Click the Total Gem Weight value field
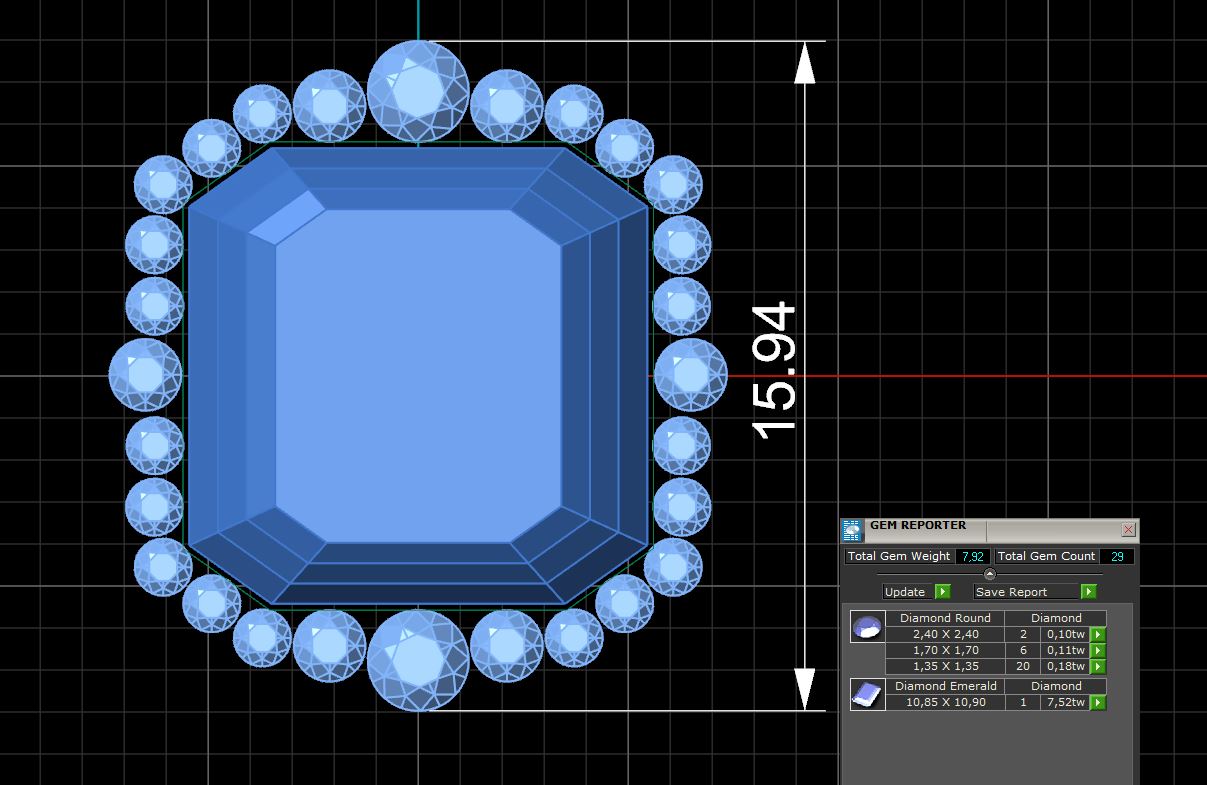 pyautogui.click(x=970, y=556)
